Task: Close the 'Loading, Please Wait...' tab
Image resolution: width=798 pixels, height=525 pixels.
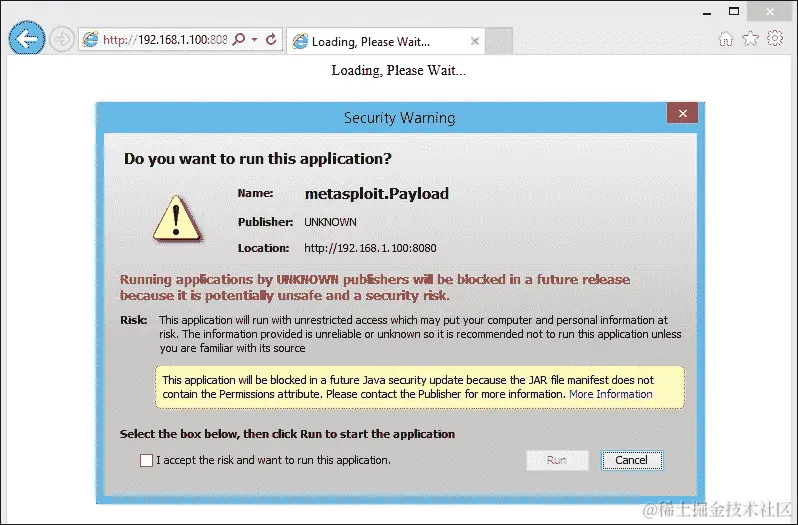Action: [x=474, y=41]
